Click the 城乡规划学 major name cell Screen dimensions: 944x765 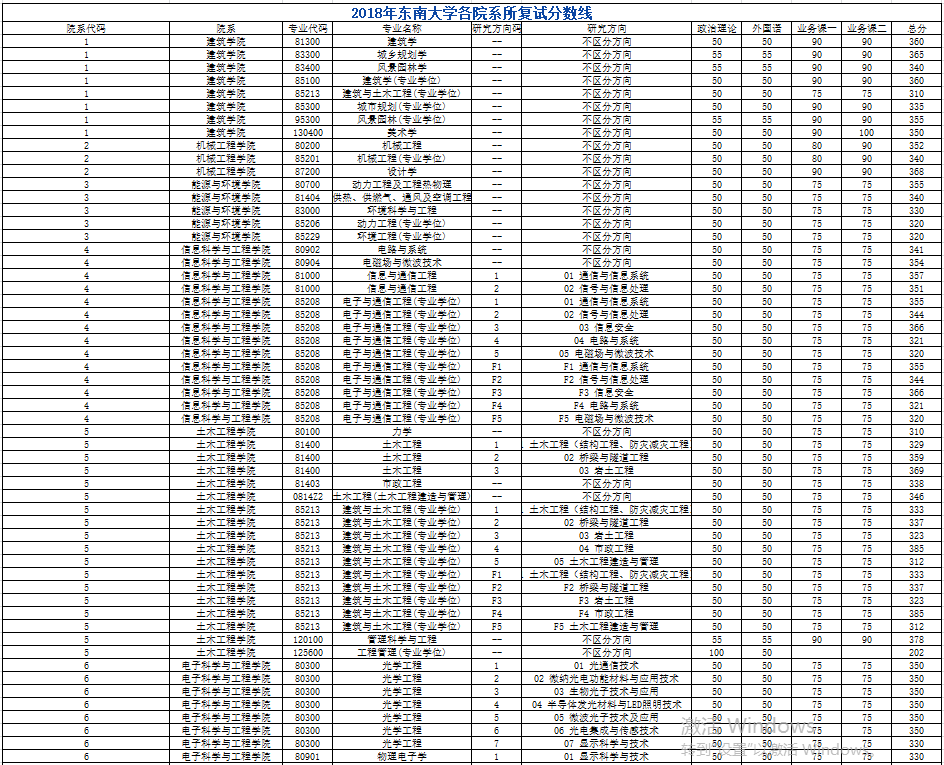click(402, 55)
